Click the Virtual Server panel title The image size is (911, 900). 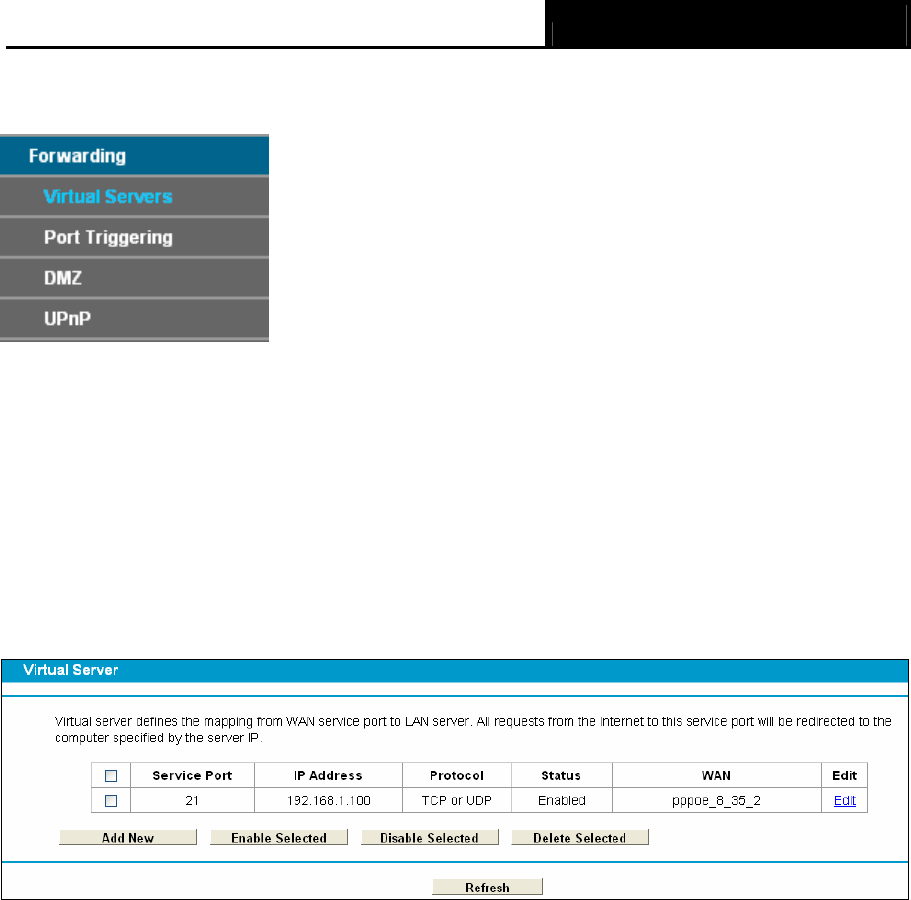click(x=70, y=670)
